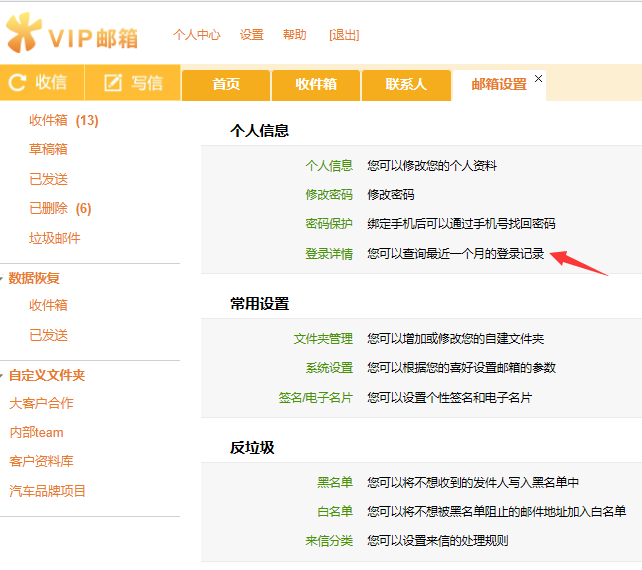This screenshot has width=642, height=570.
Task: Click the 登录详情 settings link
Action: click(x=329, y=254)
